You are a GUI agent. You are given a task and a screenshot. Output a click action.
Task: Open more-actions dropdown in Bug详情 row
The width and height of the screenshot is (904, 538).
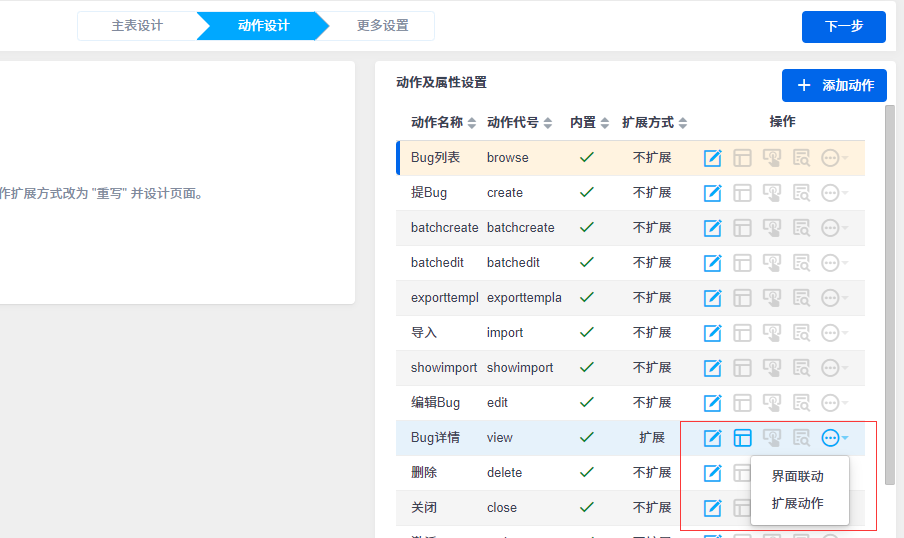click(x=833, y=438)
